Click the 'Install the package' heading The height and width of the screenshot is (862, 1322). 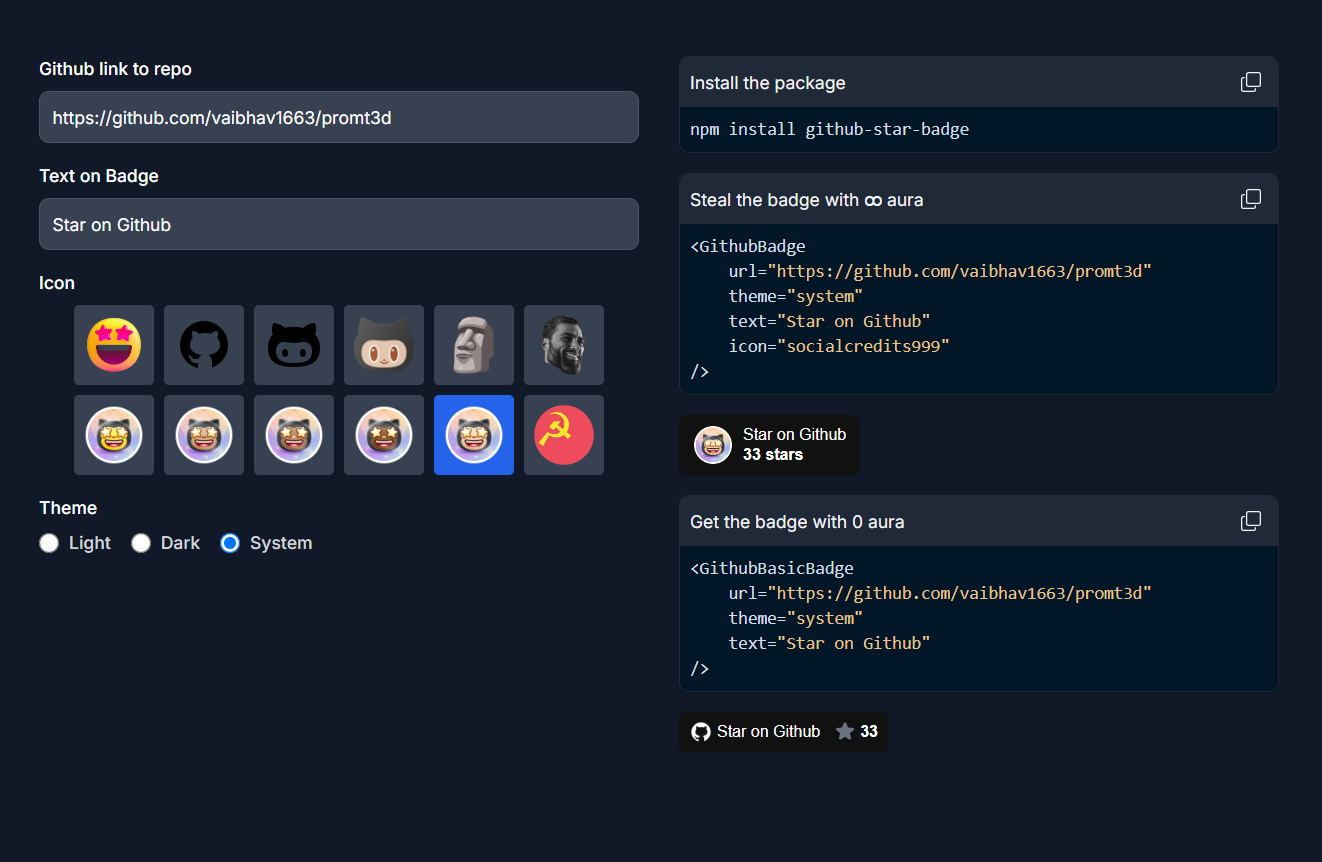(767, 83)
